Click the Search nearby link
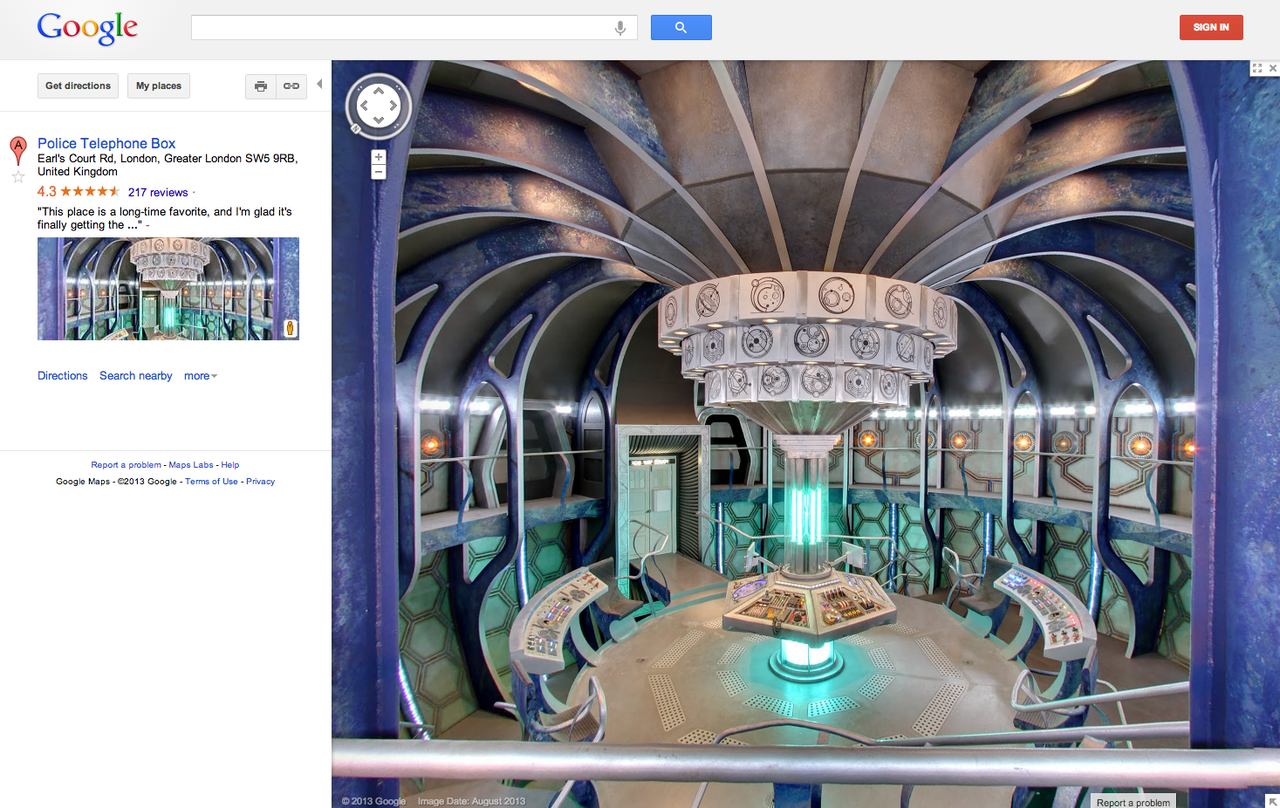Viewport: 1280px width, 808px height. tap(136, 376)
